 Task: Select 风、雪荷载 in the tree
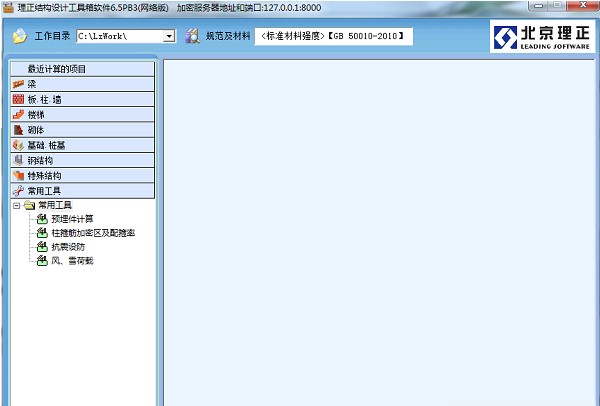(x=72, y=261)
